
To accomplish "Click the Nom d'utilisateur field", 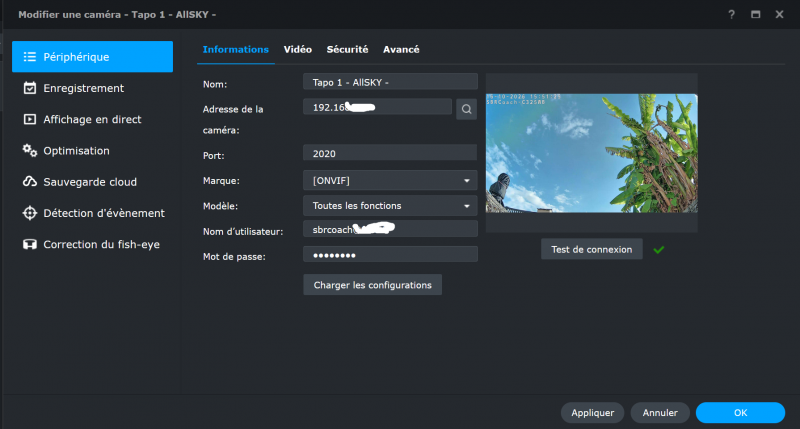I will (390, 230).
